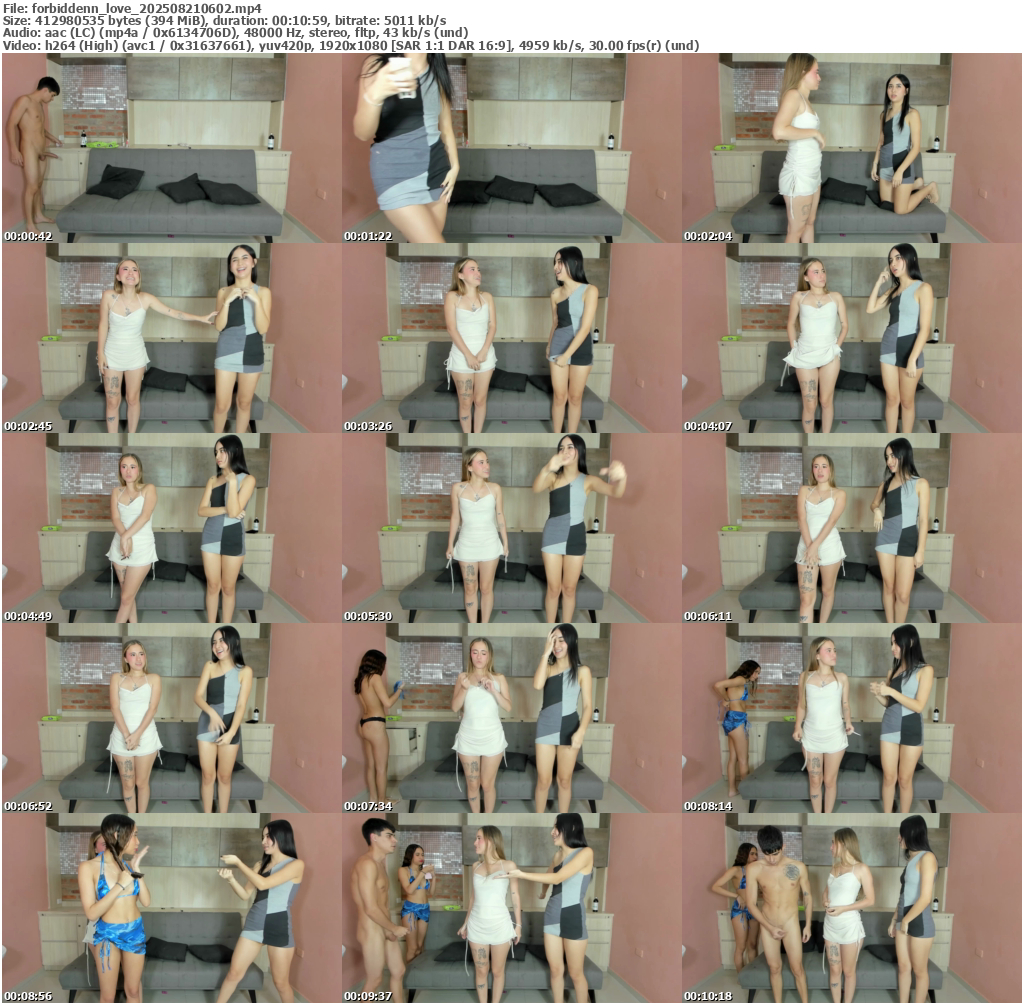
Task: Select the thumbnail marked 00:02:04
Action: point(851,148)
